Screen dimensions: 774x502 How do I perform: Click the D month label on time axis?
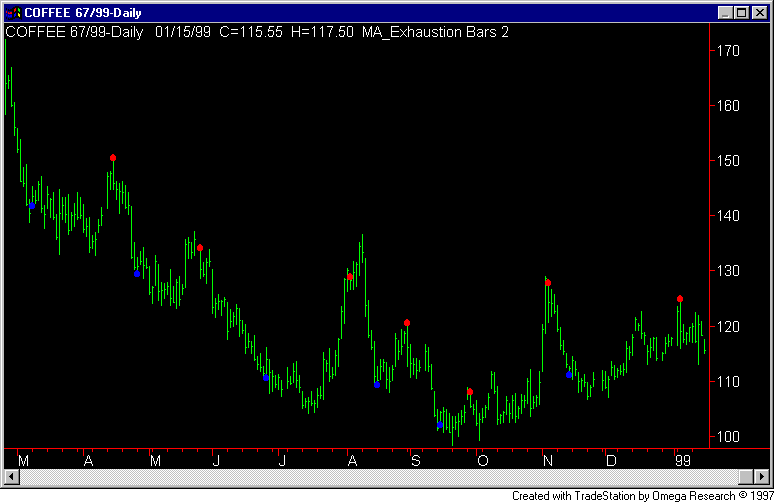click(611, 461)
